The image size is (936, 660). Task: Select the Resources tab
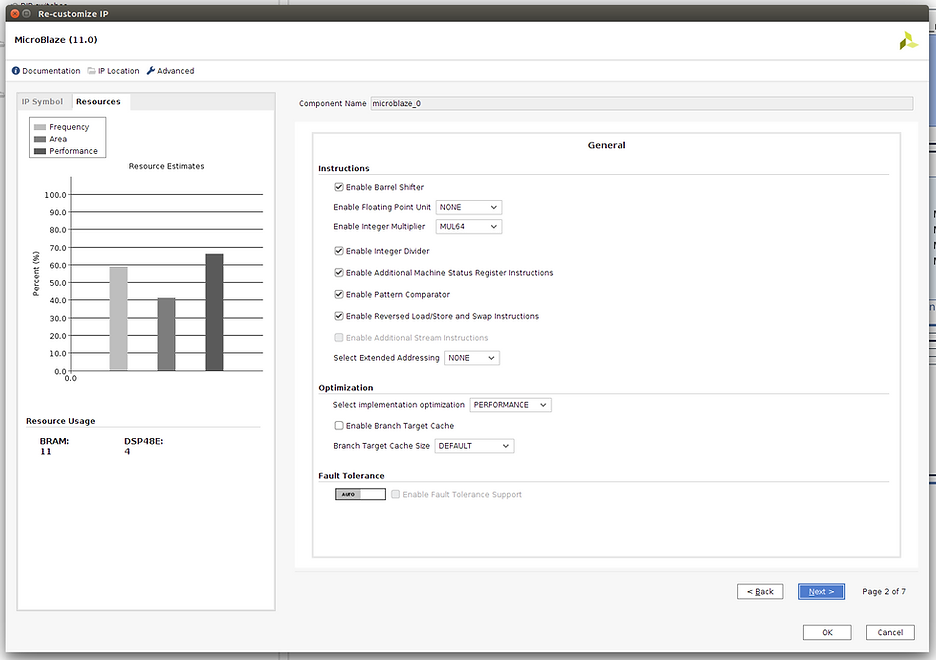[x=99, y=102]
